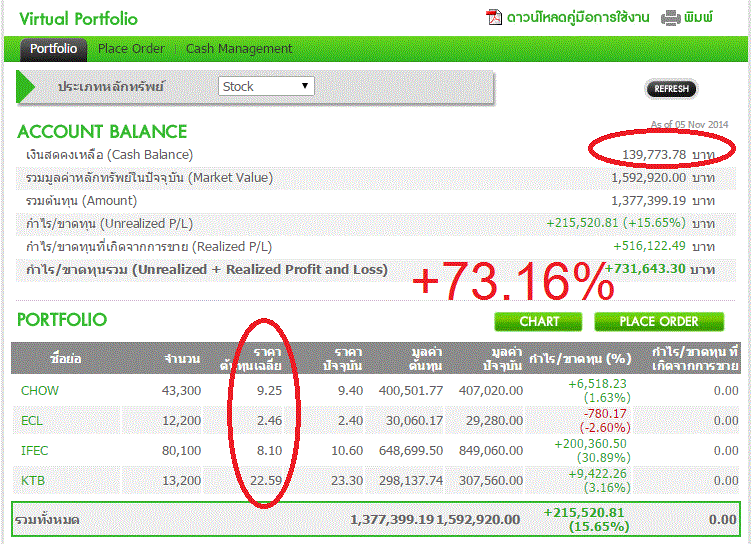The width and height of the screenshot is (755, 556).
Task: Click the กำไร/ขาดทุน (%) column header
Action: pyautogui.click(x=580, y=359)
